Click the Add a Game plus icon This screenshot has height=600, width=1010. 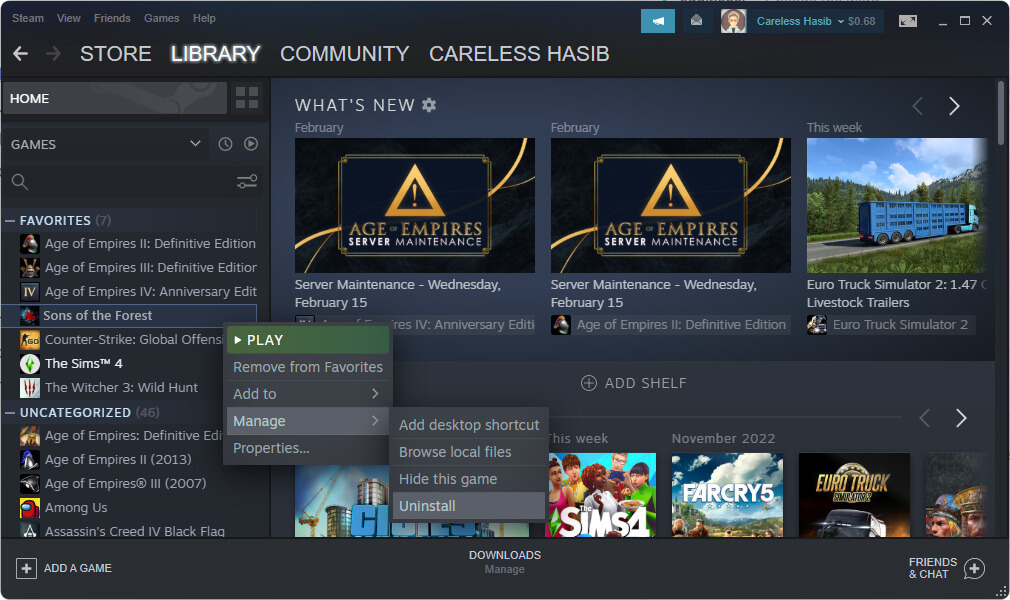coord(26,568)
